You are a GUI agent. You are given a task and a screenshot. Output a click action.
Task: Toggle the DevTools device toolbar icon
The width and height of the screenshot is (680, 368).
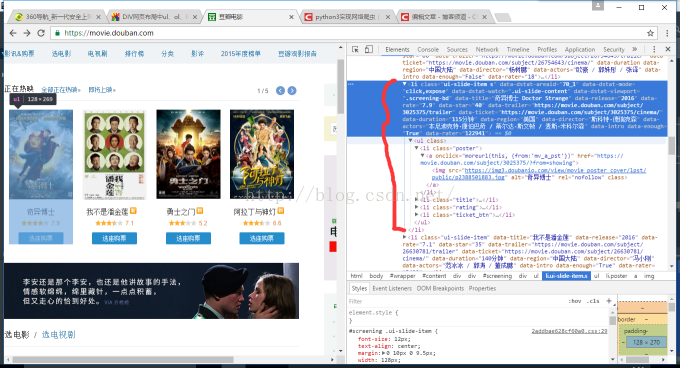pos(369,49)
